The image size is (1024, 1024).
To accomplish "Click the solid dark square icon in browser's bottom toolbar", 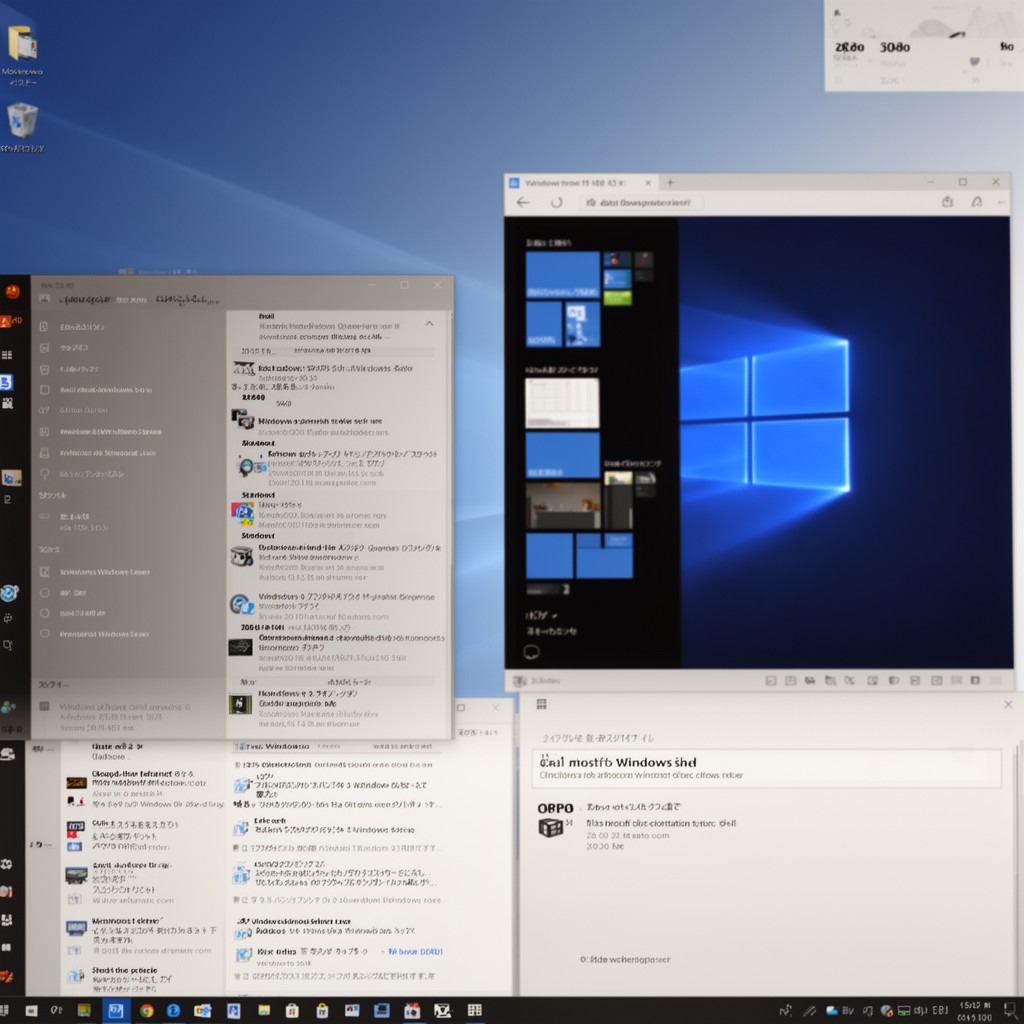I will [975, 680].
